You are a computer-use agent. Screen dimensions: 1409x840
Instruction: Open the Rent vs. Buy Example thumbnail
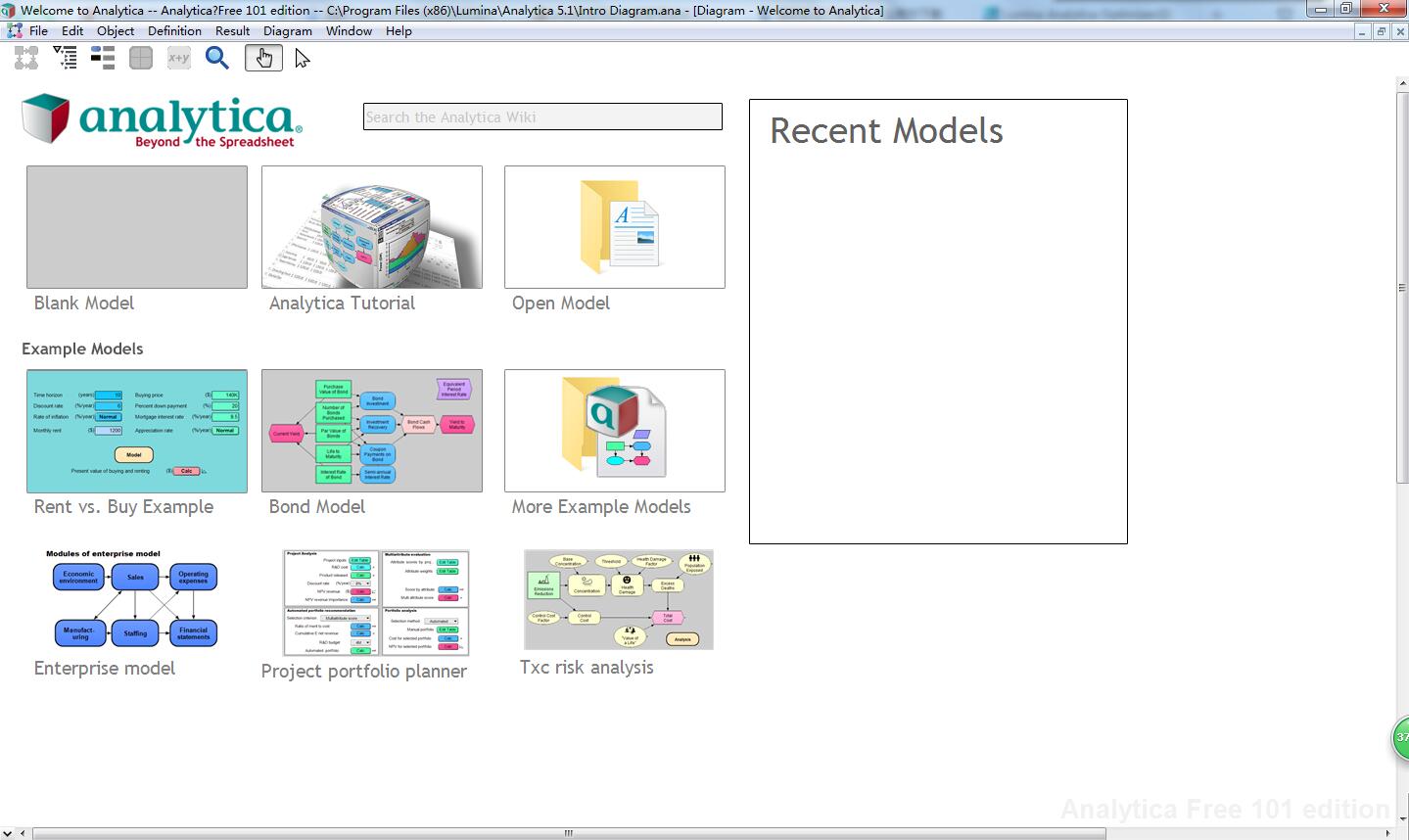pyautogui.click(x=137, y=431)
